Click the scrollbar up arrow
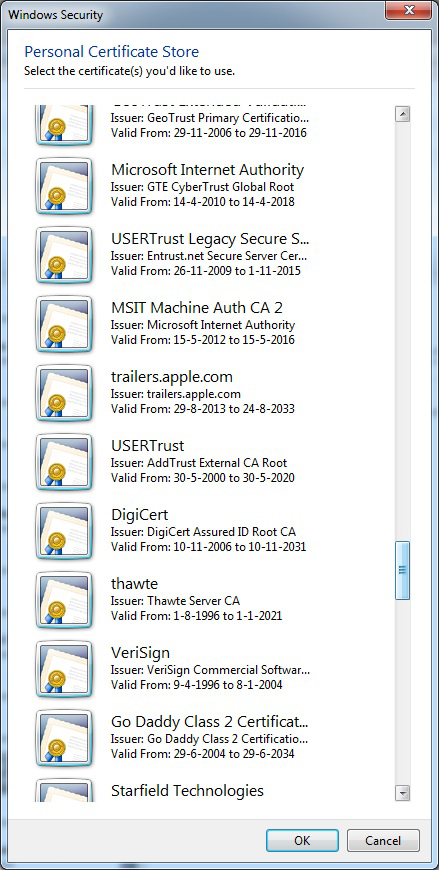The height and width of the screenshot is (870, 440). pyautogui.click(x=402, y=114)
